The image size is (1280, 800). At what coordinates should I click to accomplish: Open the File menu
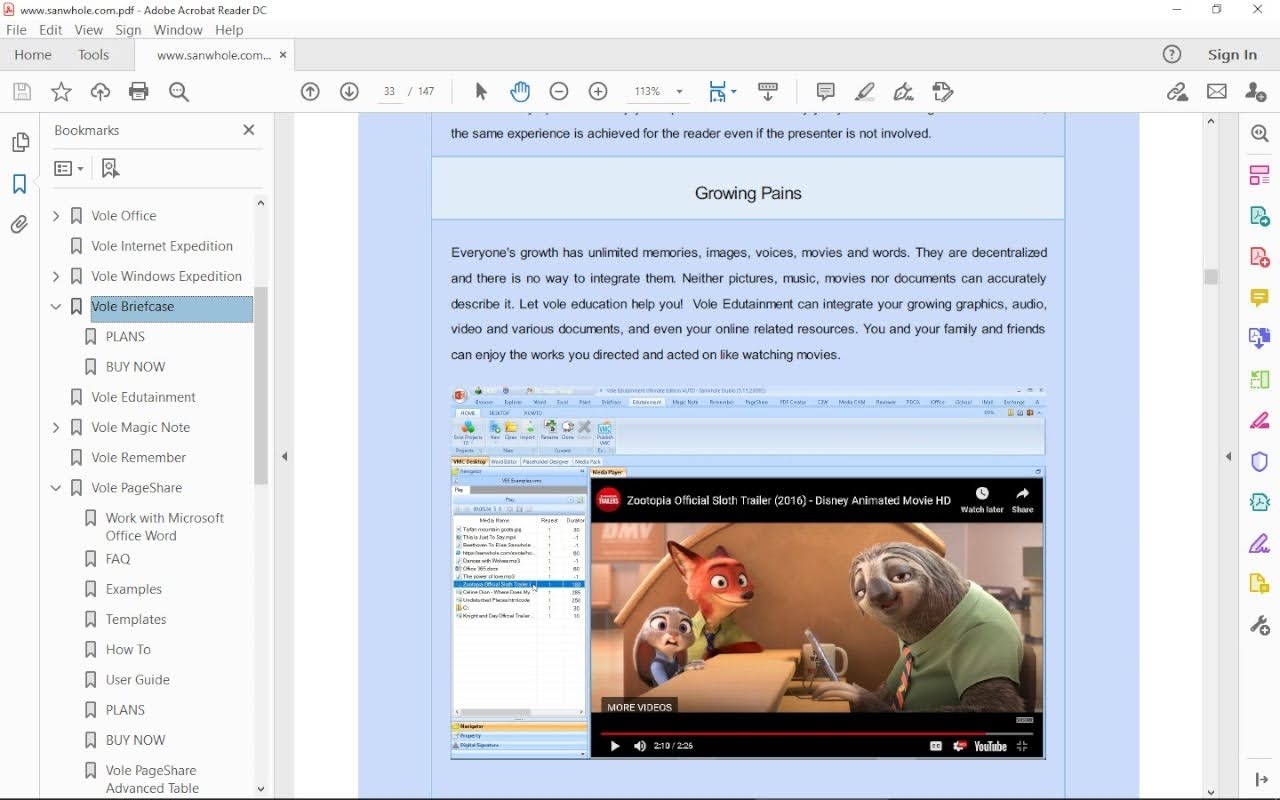pos(16,30)
